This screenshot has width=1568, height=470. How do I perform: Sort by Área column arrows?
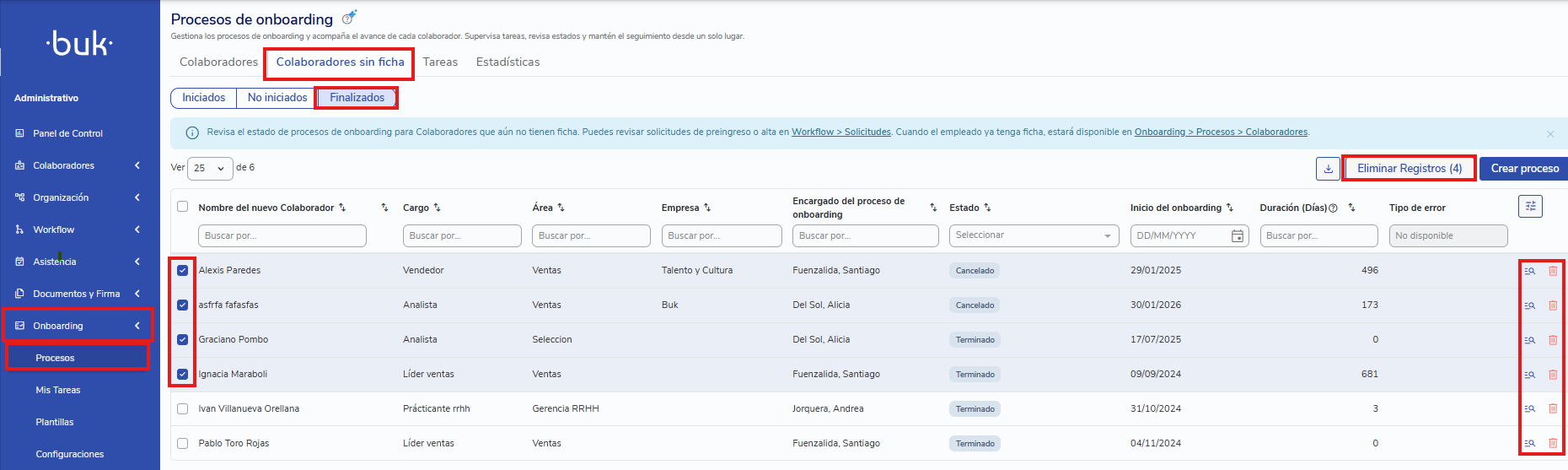coord(561,208)
